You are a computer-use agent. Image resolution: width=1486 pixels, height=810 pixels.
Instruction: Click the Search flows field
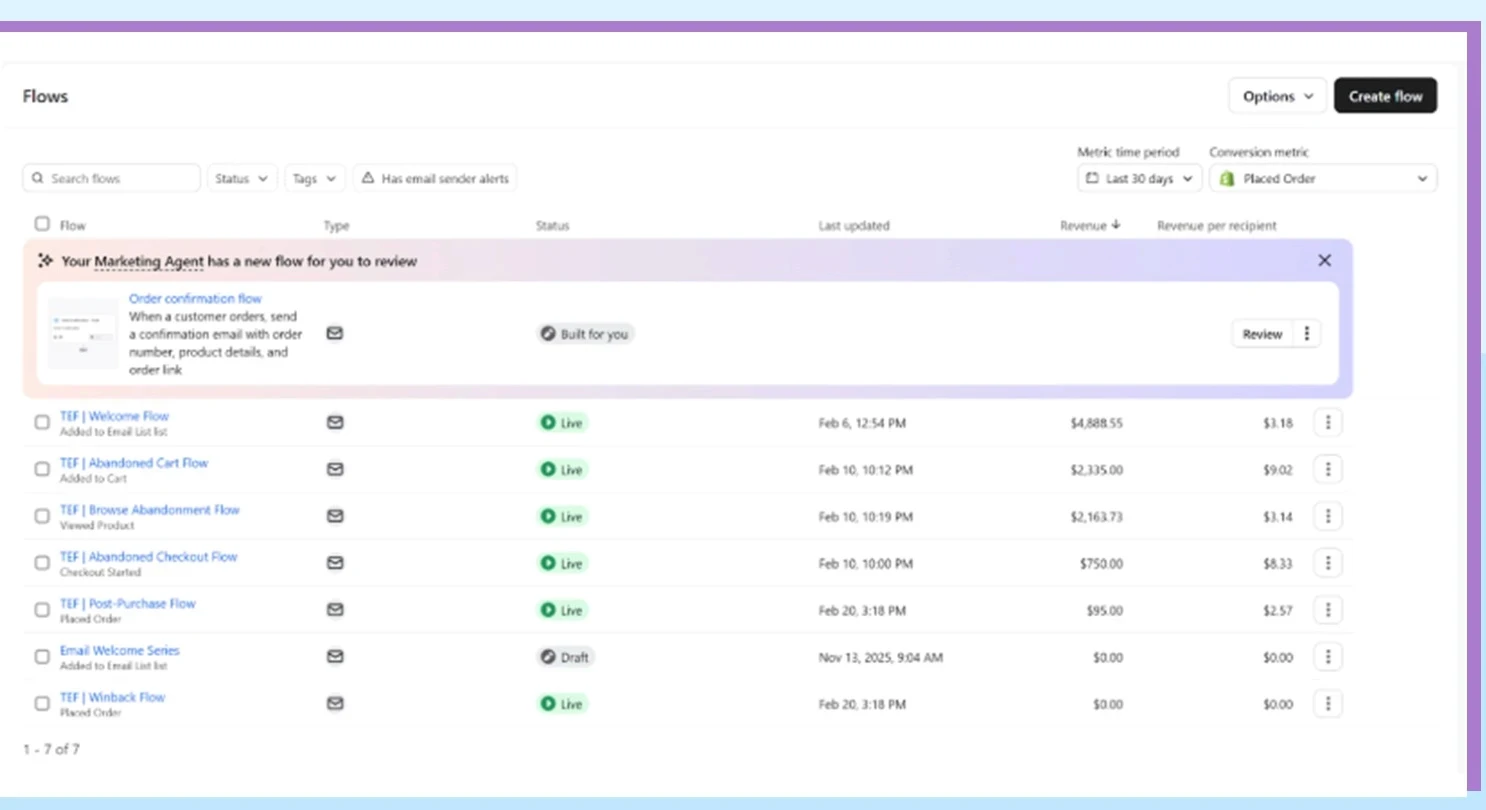point(111,178)
